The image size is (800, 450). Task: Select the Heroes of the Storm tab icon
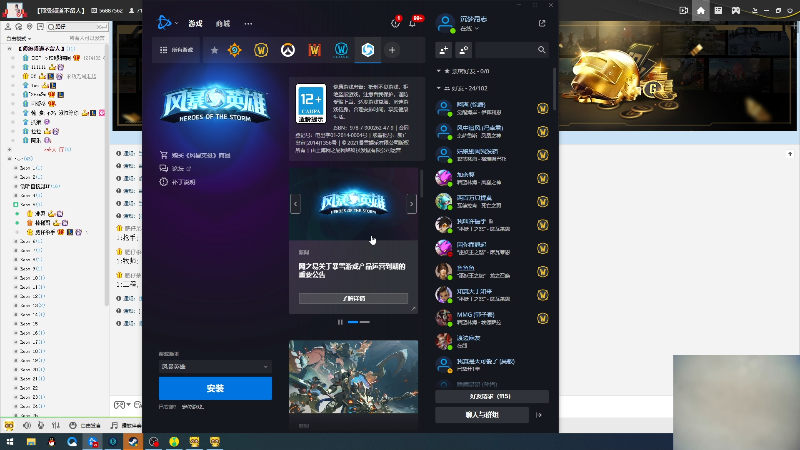click(368, 50)
